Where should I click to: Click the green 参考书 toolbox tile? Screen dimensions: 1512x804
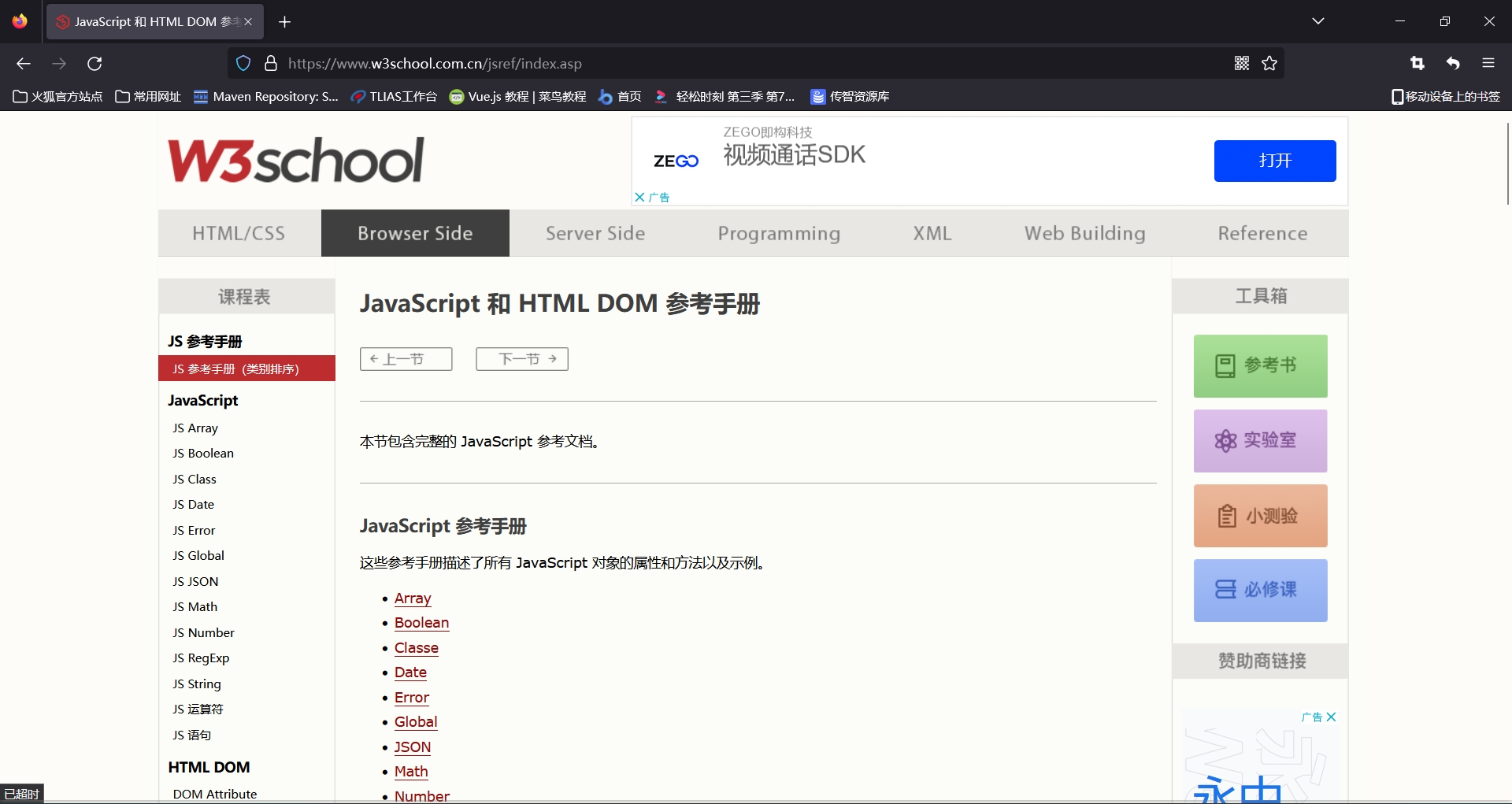coord(1260,366)
